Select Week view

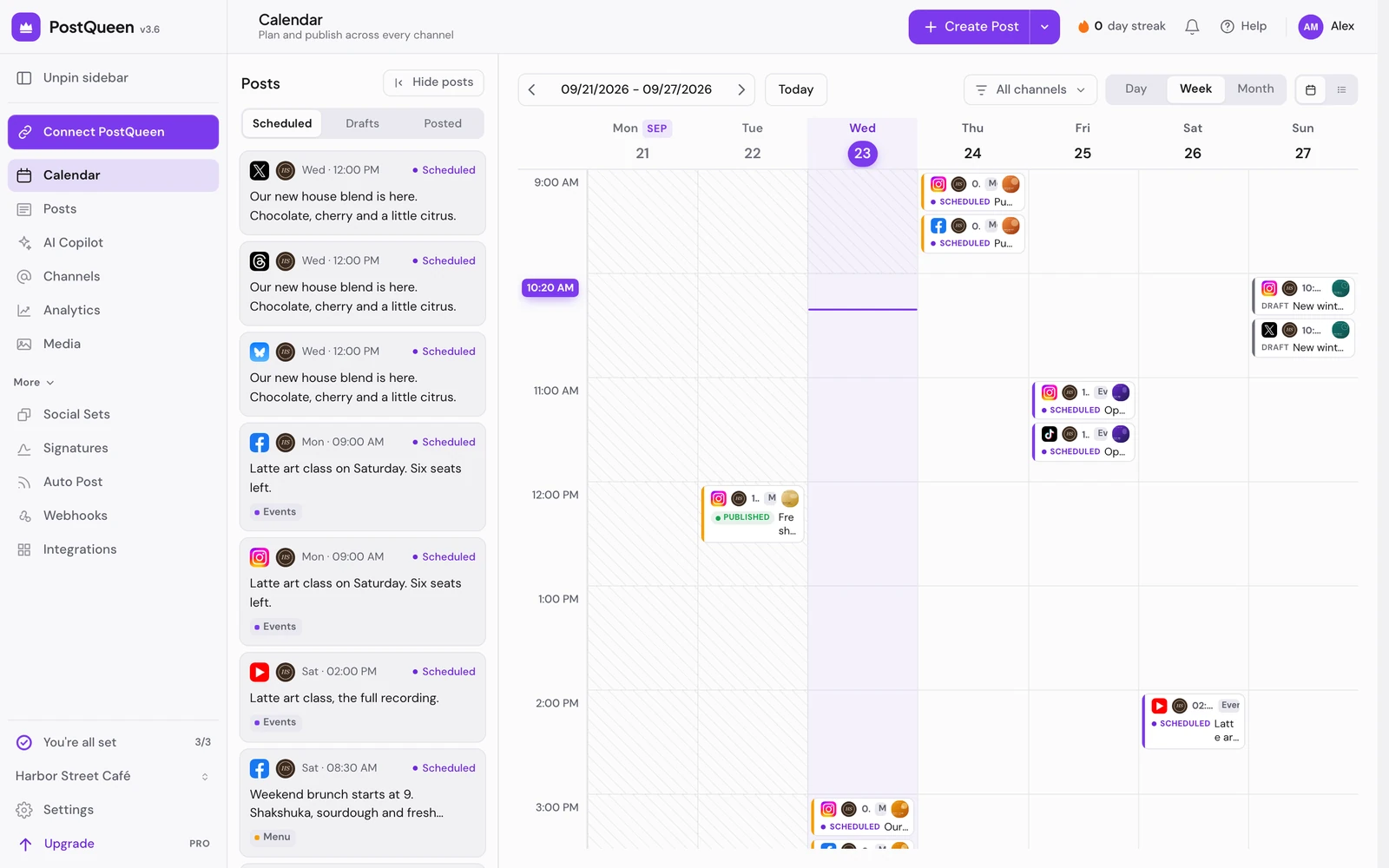[1195, 89]
